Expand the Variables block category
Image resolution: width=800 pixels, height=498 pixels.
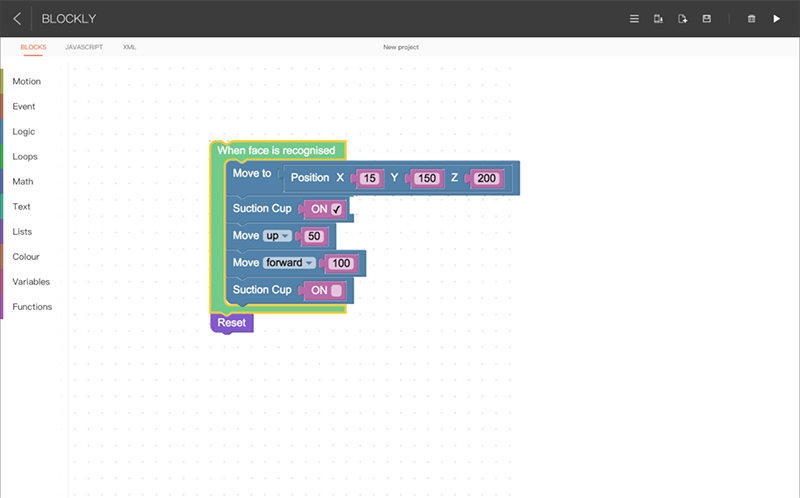click(x=31, y=281)
